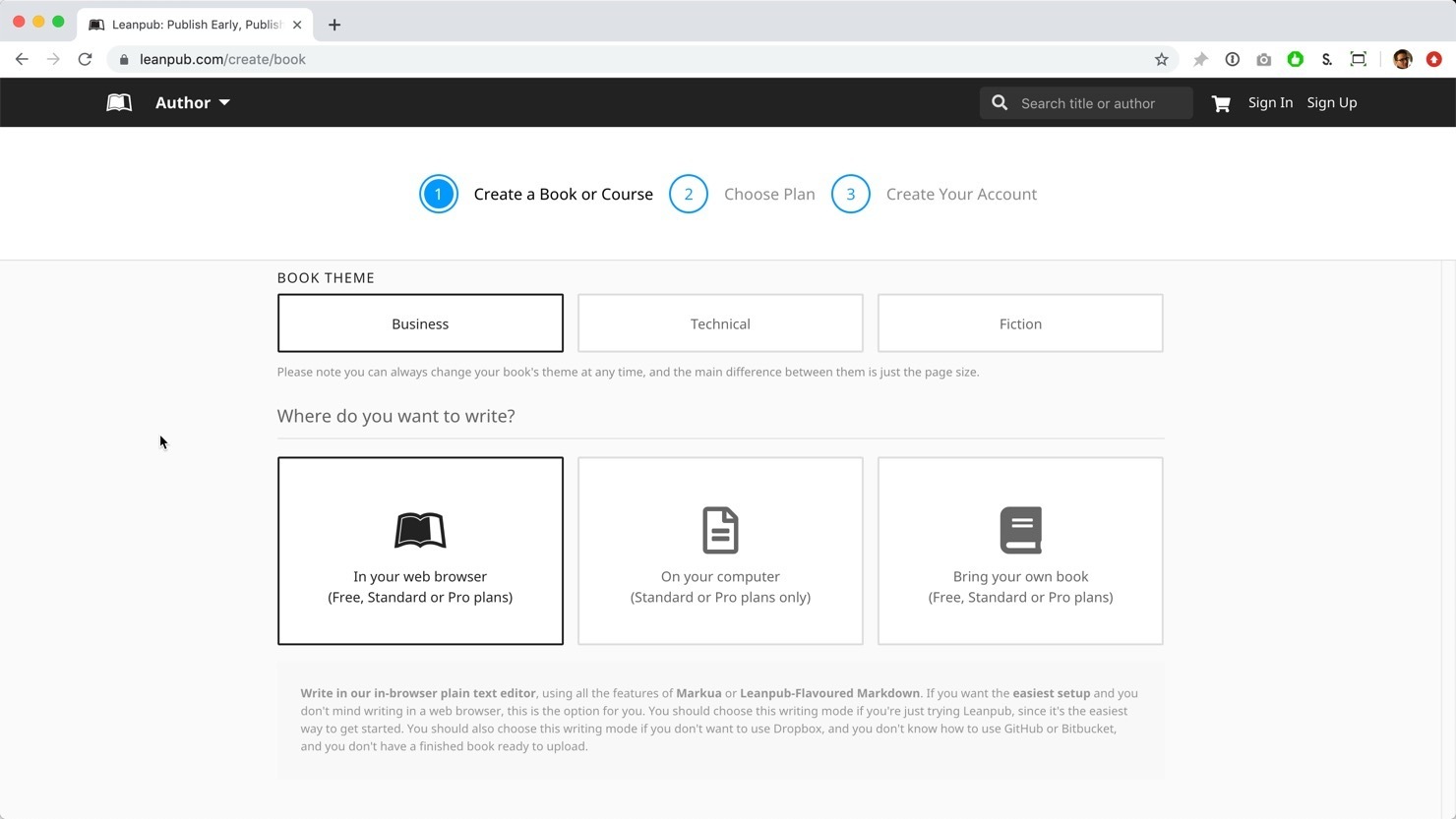Click the Sign Up link
Screen dimensions: 1456x819
1331,102
